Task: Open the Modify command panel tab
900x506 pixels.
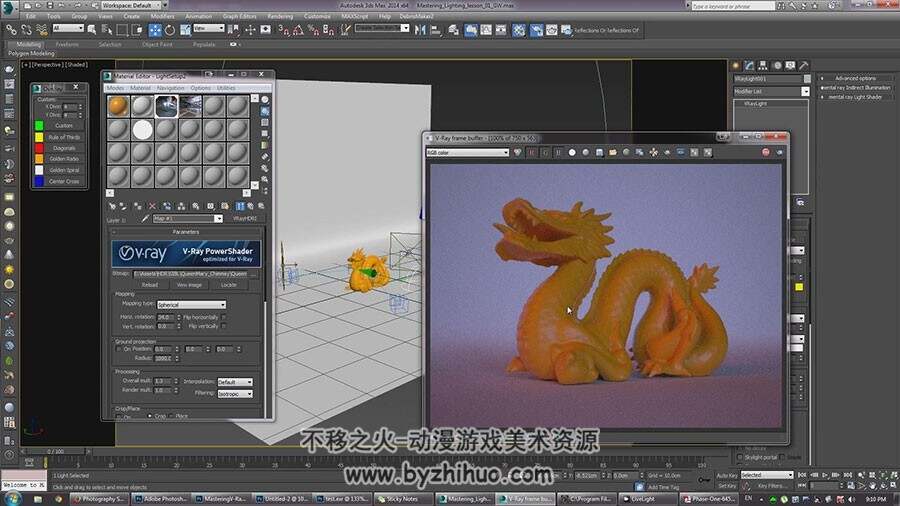Action: point(749,65)
